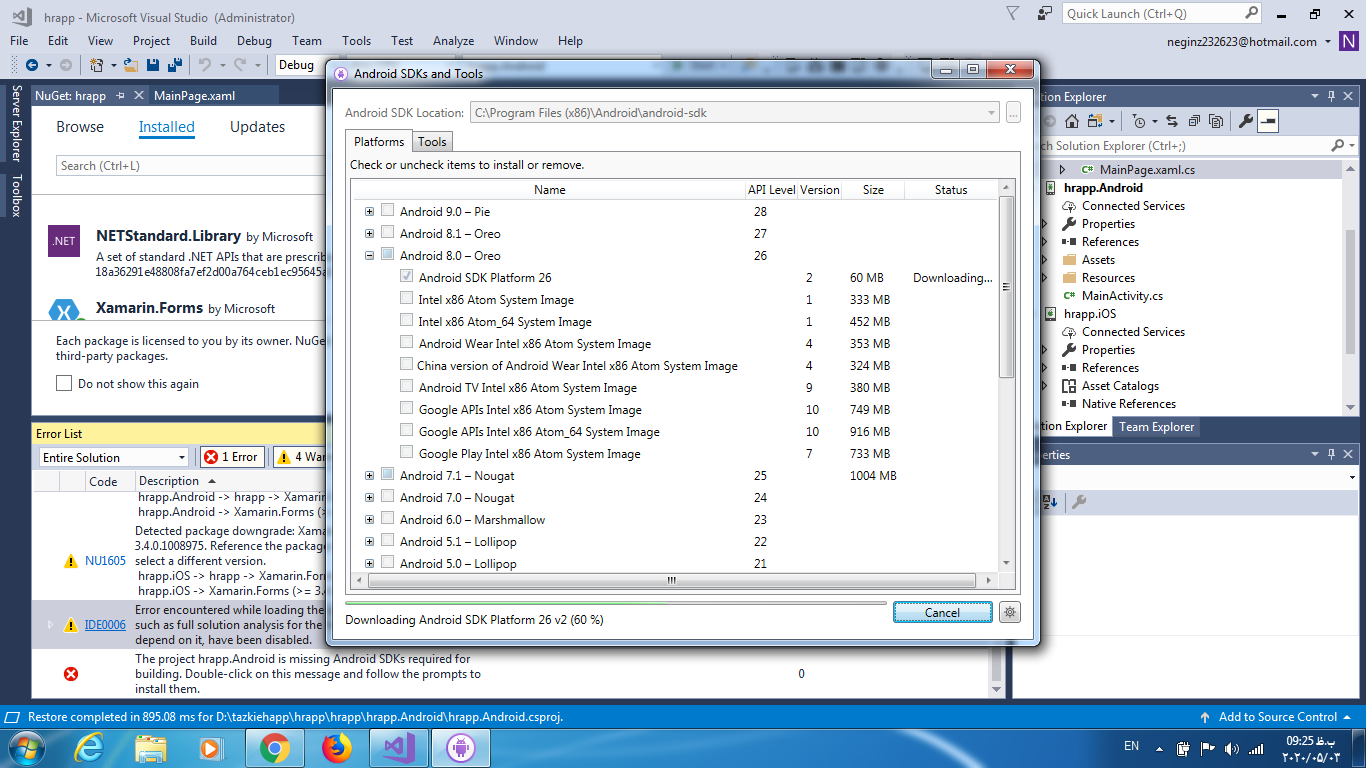Click the Open File folder icon

(132, 65)
